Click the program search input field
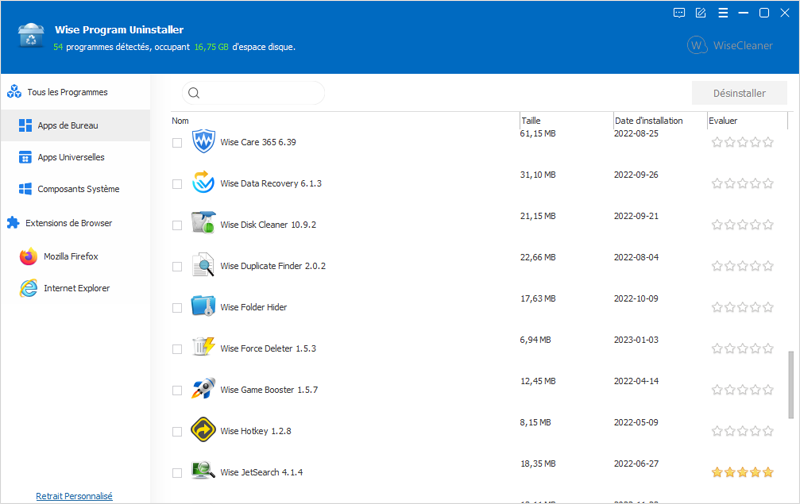800x504 pixels. (253, 93)
